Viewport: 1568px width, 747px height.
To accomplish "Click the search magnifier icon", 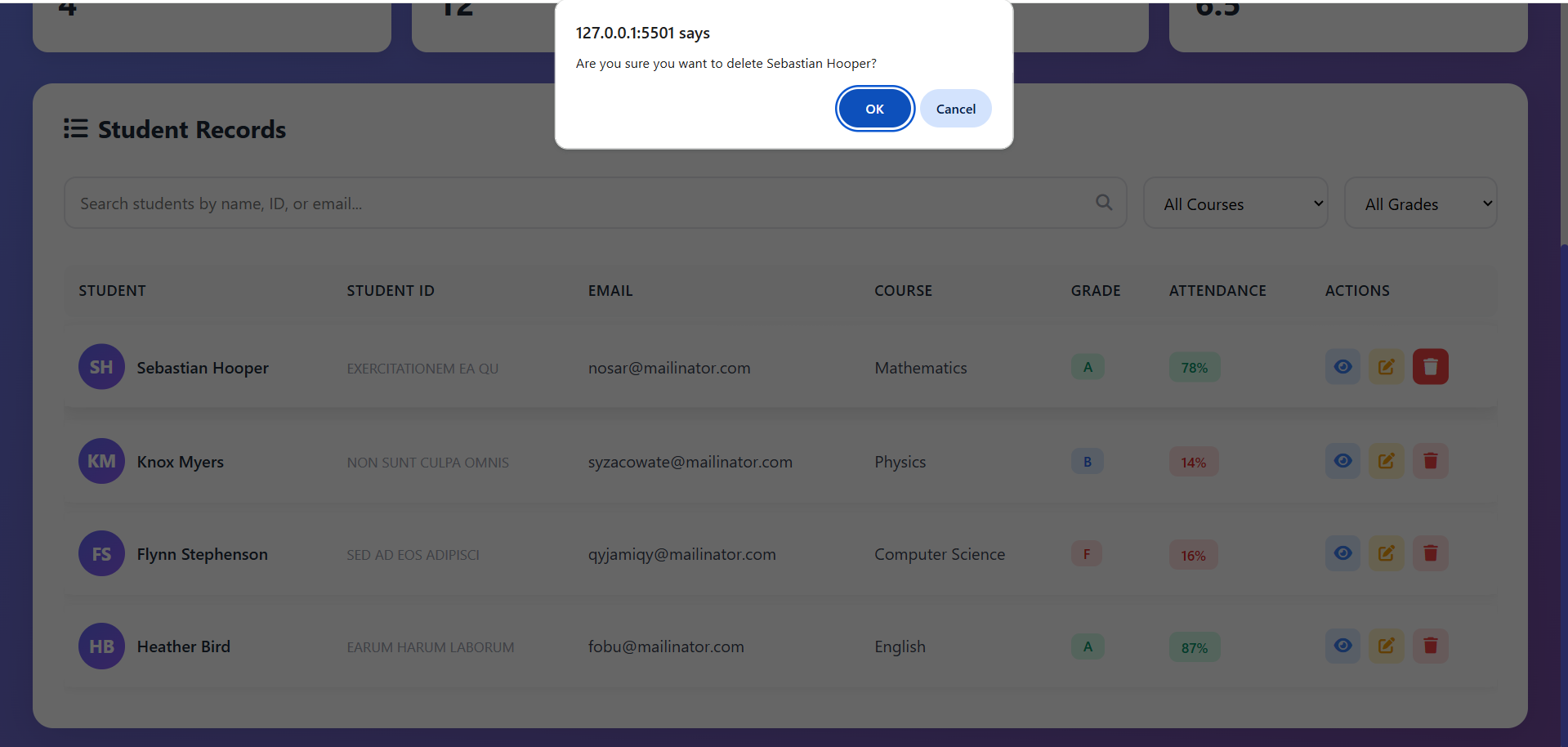I will coord(1104,202).
